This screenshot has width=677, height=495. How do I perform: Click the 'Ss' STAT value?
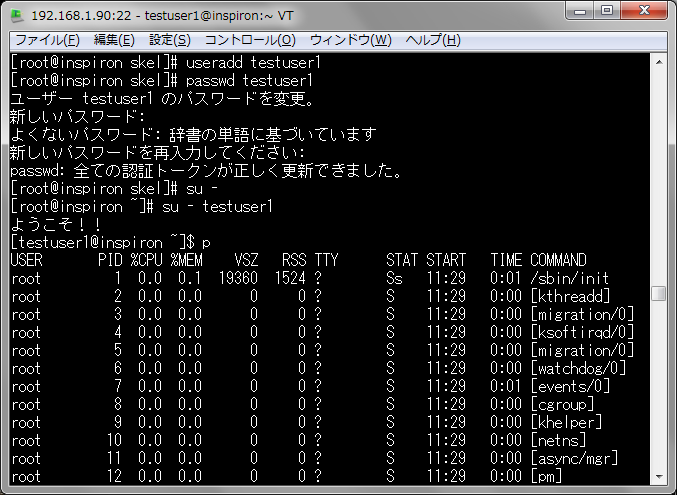pyautogui.click(x=394, y=279)
